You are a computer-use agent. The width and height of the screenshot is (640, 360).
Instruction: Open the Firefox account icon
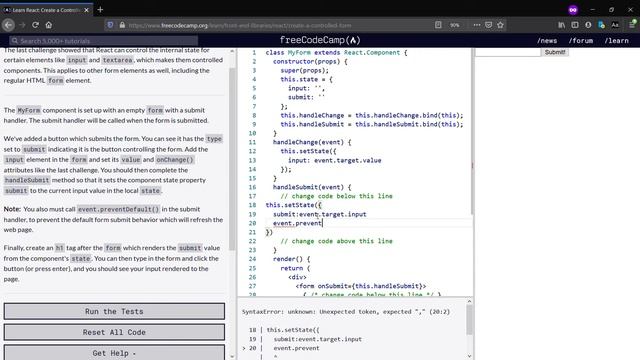588,25
